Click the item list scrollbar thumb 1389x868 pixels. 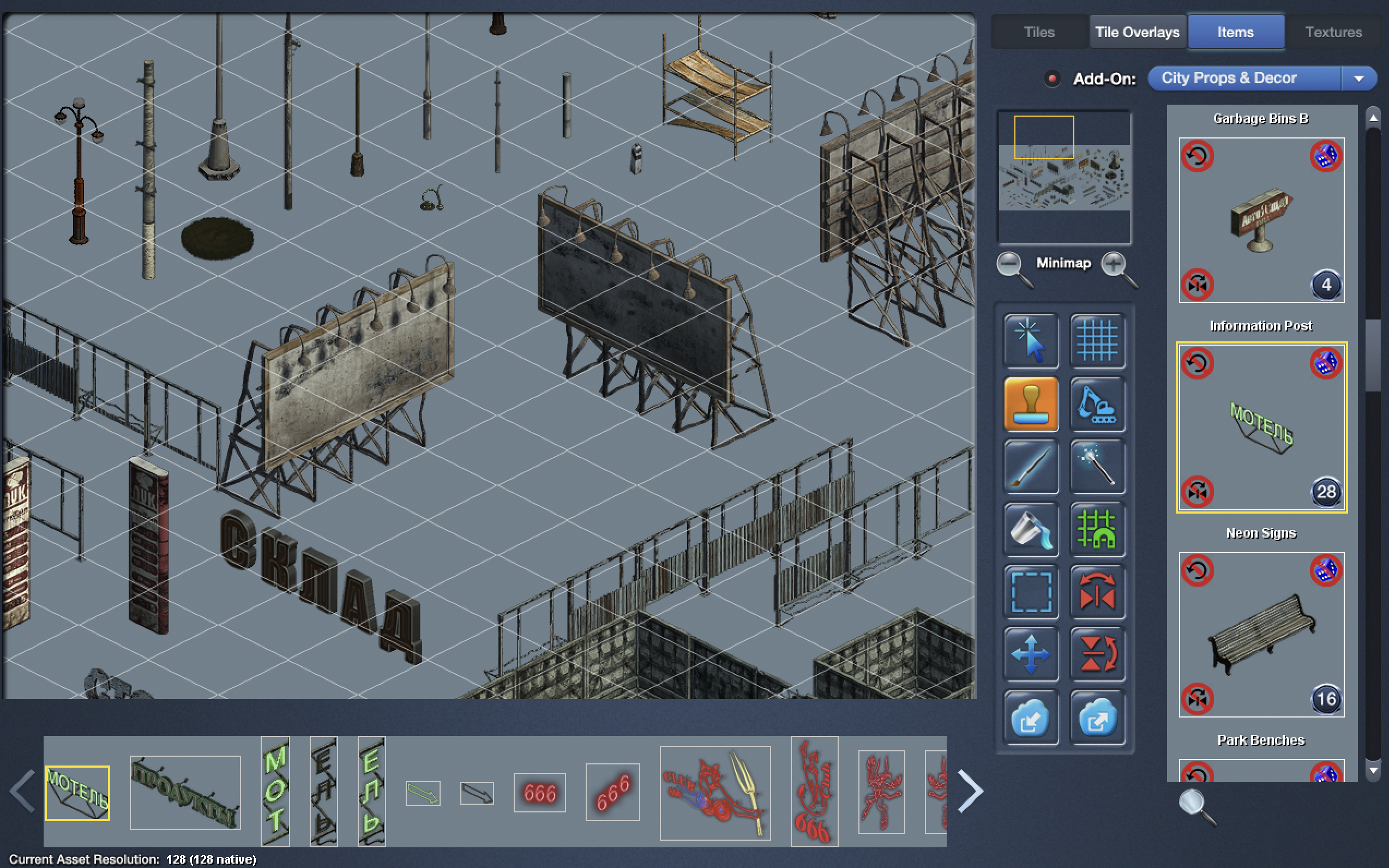[x=1373, y=356]
